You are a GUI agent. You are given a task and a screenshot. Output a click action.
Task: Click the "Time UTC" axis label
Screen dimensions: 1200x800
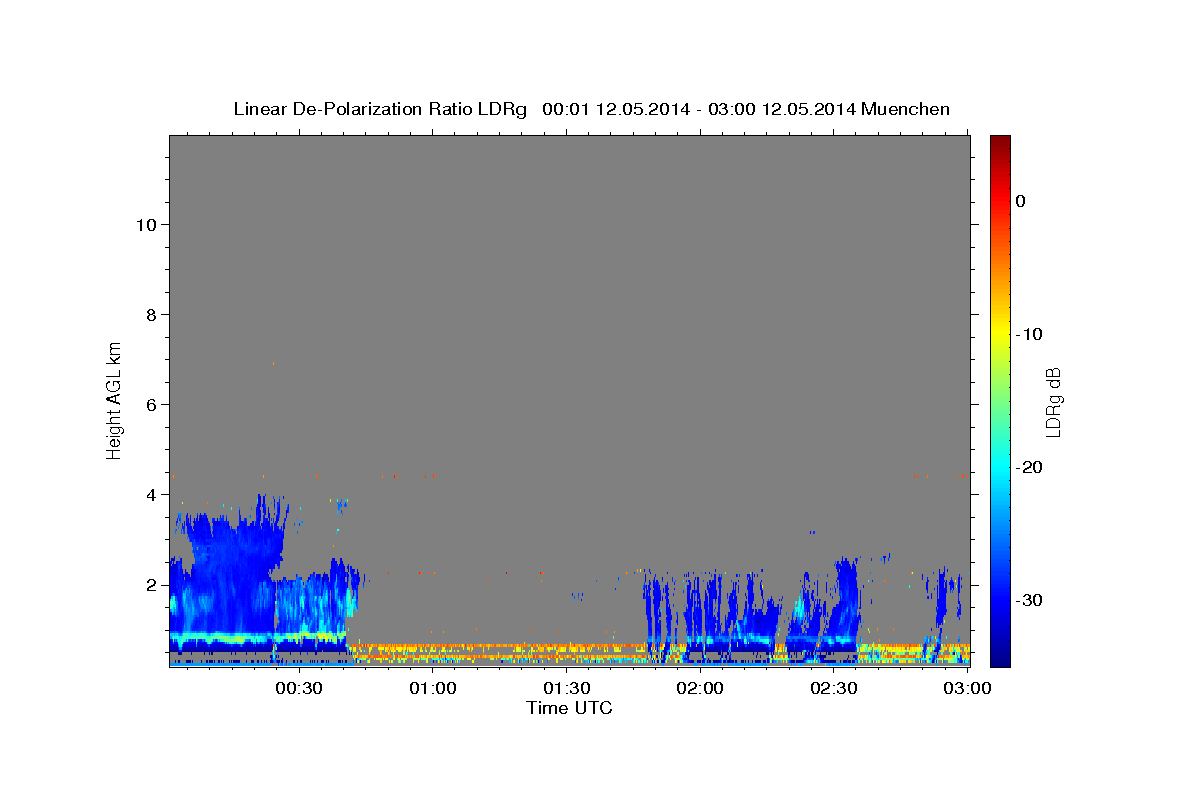(x=569, y=708)
